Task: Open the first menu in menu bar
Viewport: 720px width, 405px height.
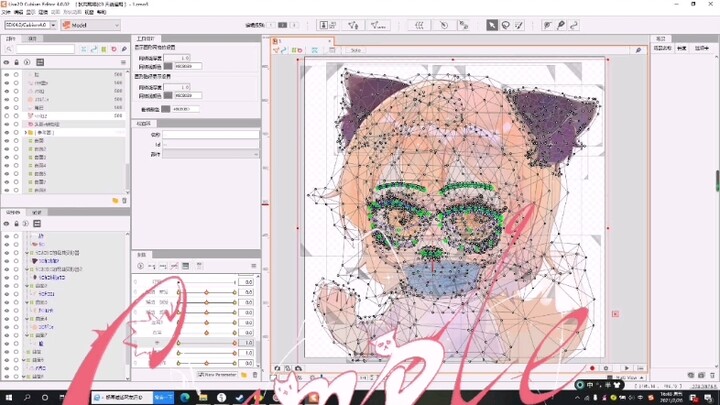Action: (6, 12)
